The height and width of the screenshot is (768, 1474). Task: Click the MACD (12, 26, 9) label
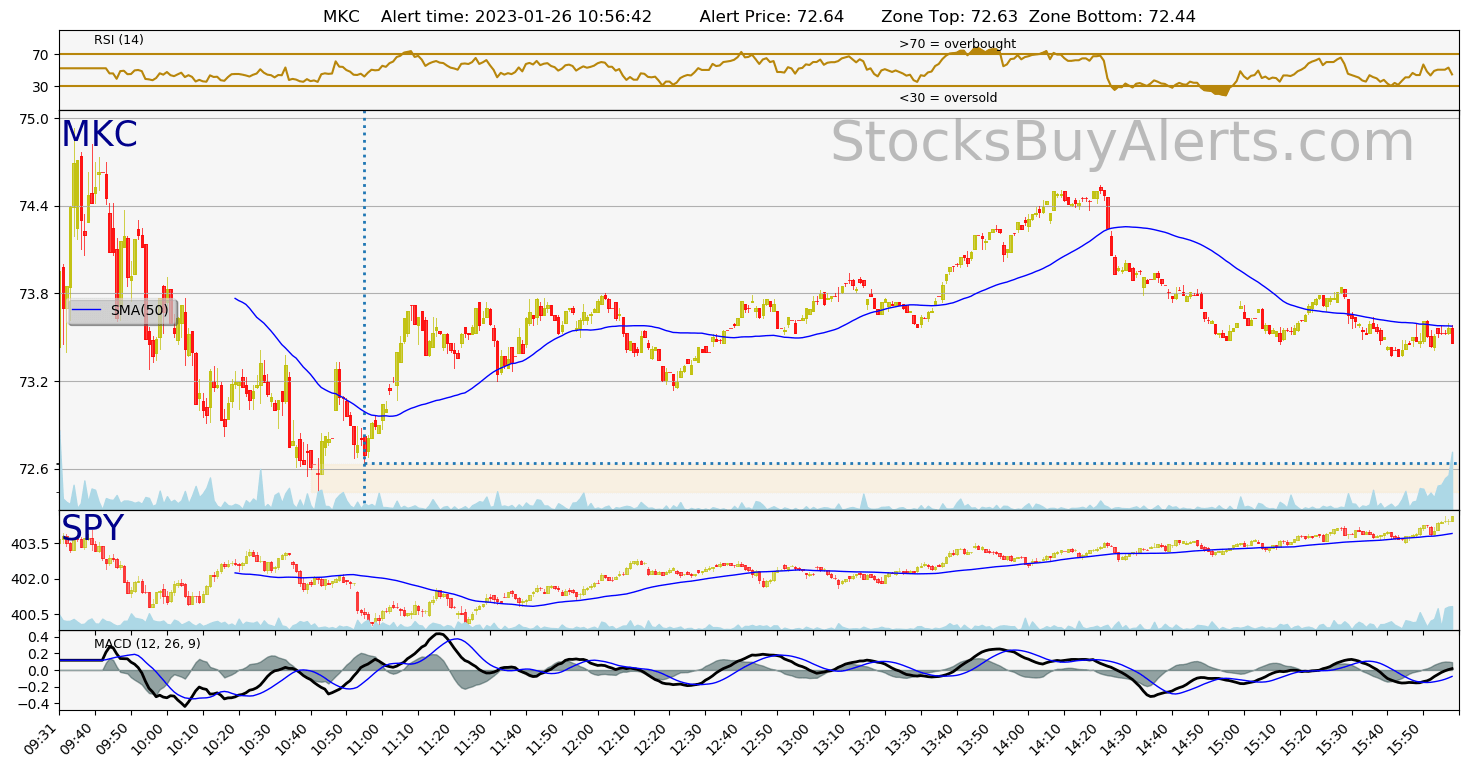coord(147,644)
